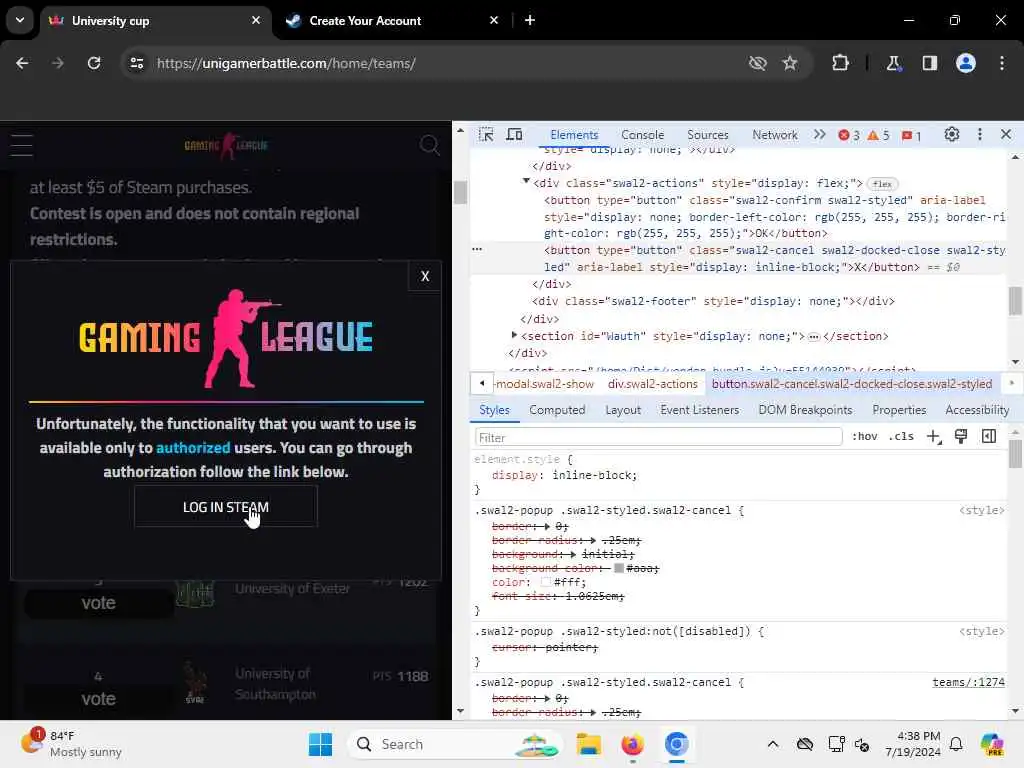Expand the border shorthand property arrow
The image size is (1024, 768).
(x=547, y=526)
